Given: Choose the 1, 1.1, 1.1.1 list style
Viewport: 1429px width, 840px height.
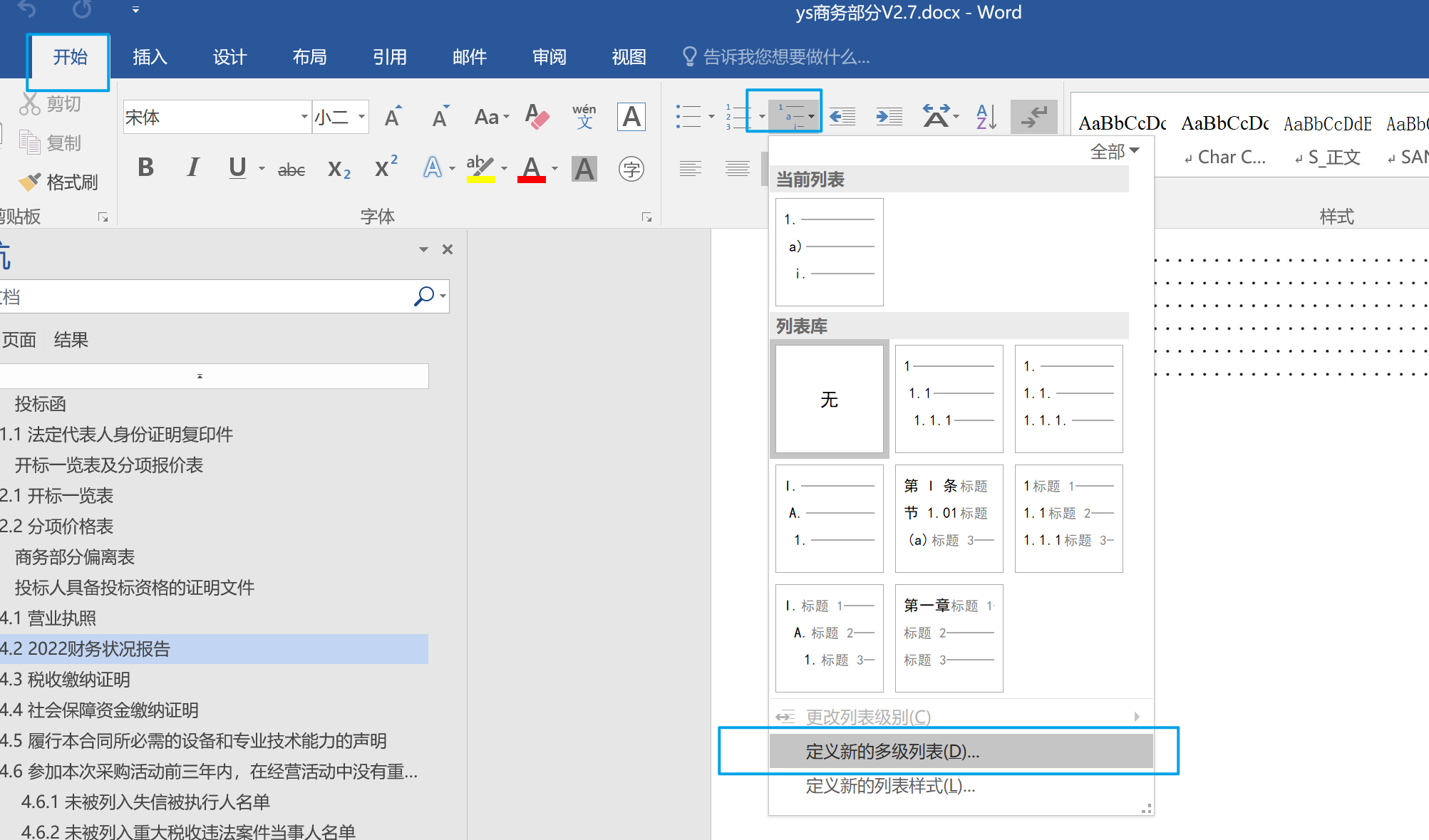Looking at the screenshot, I should [949, 399].
